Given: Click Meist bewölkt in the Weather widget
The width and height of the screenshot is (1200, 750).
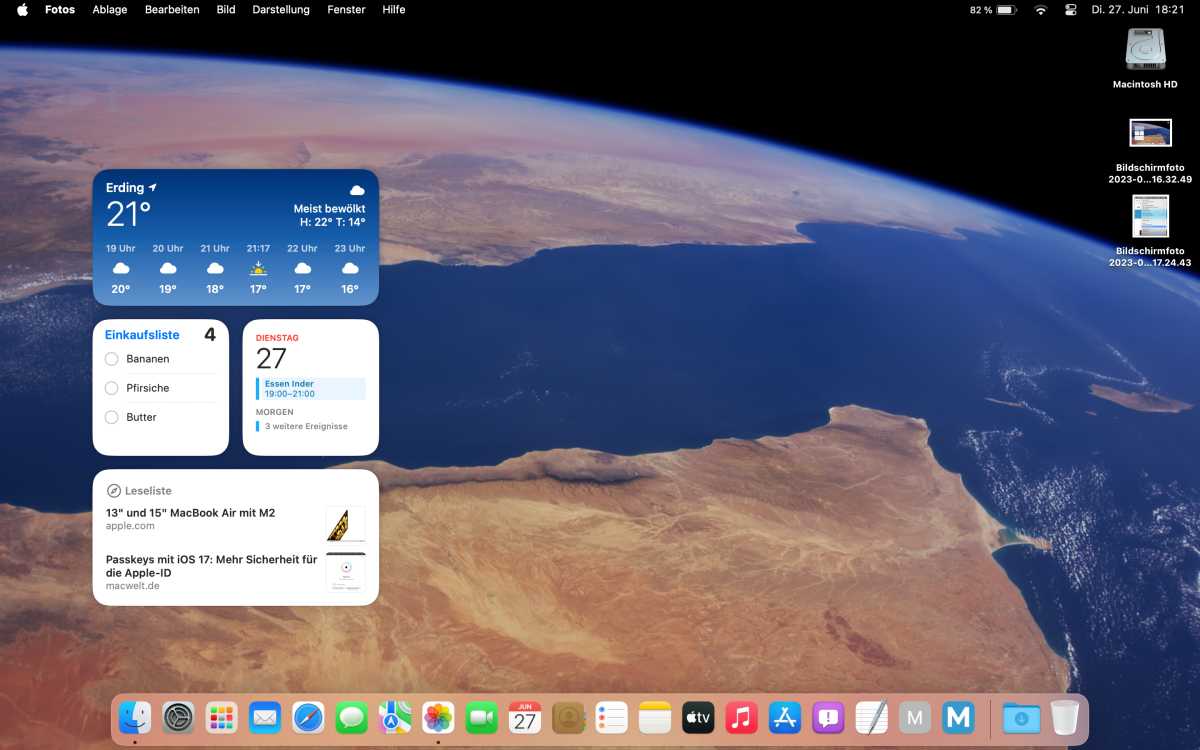Looking at the screenshot, I should click(329, 209).
